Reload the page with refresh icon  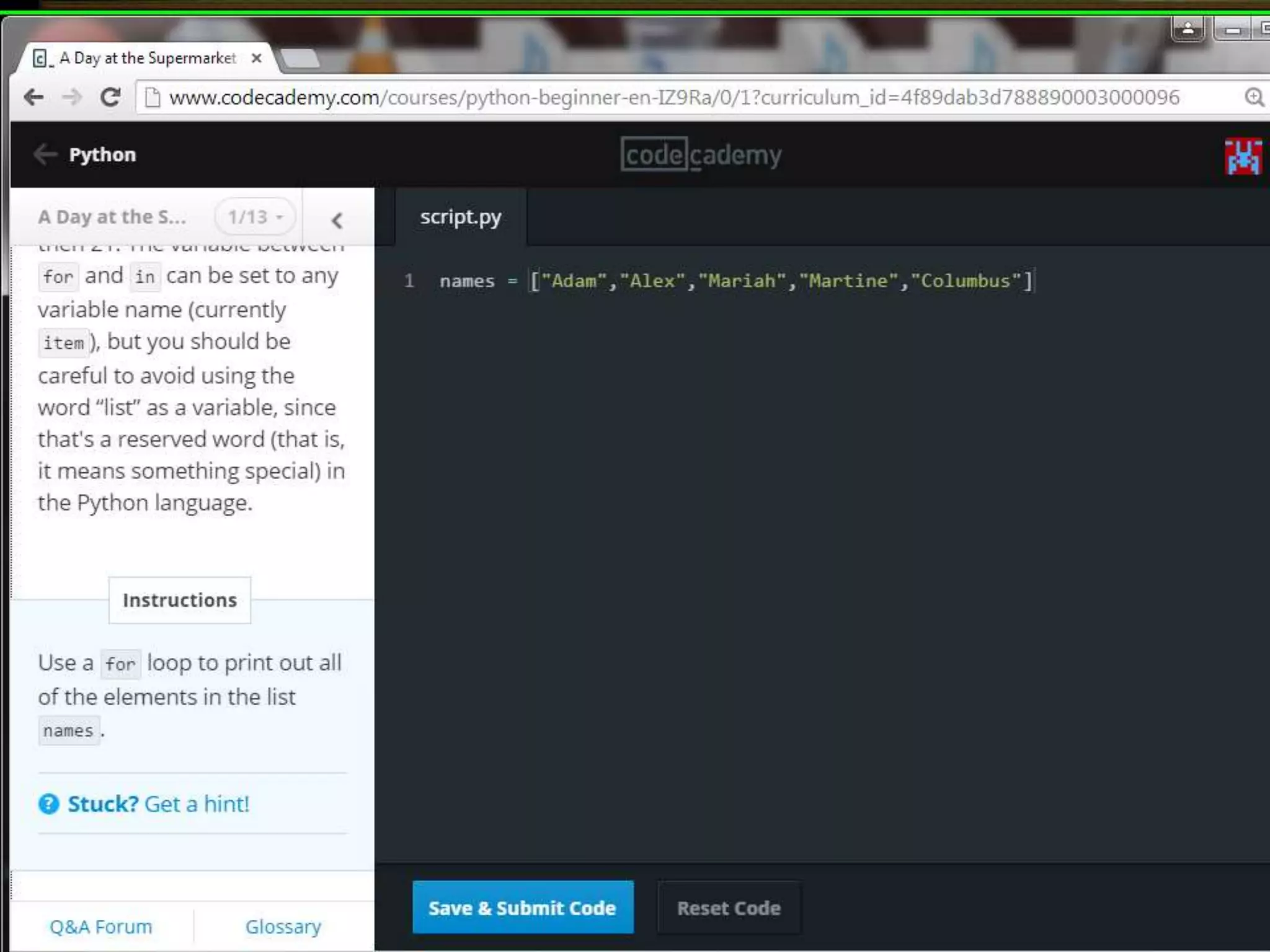coord(110,97)
